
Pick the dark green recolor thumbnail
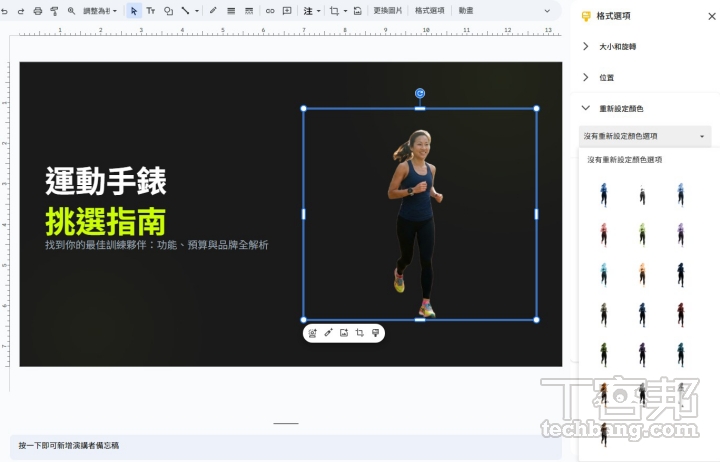(604, 355)
